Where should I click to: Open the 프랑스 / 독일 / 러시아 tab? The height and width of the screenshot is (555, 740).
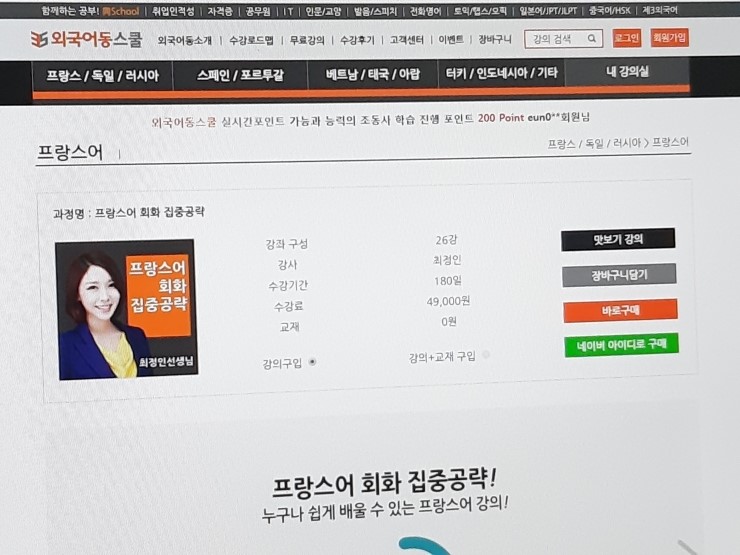pyautogui.click(x=102, y=76)
